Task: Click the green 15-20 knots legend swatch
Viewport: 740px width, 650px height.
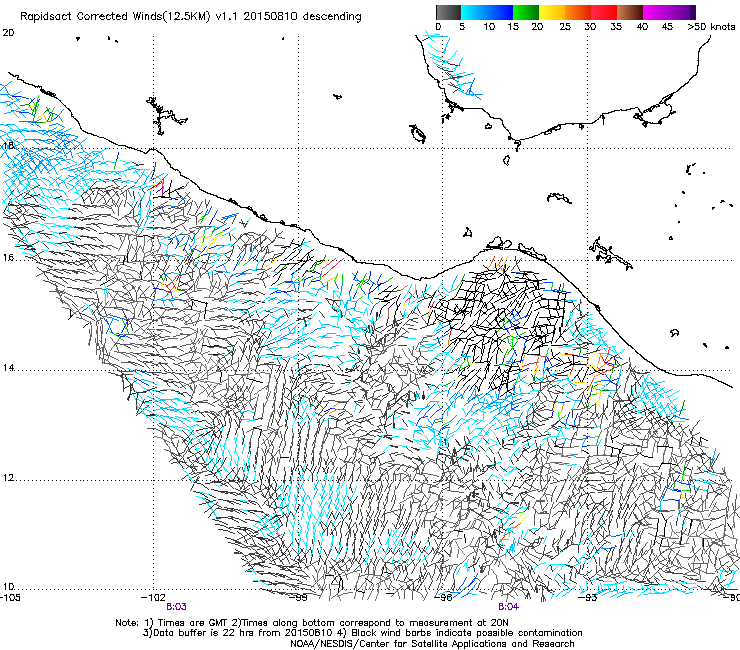Action: pyautogui.click(x=526, y=12)
